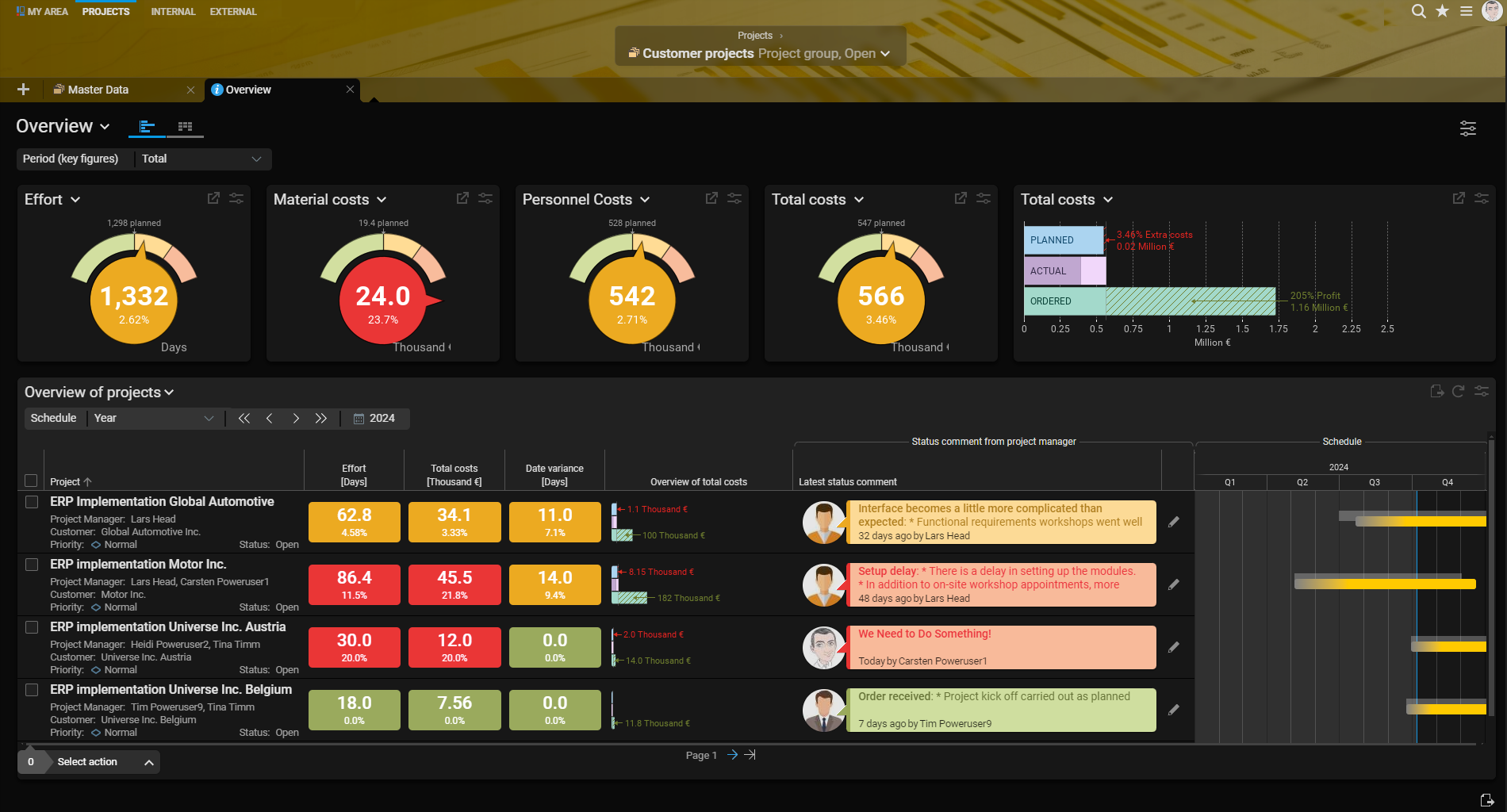Open the Customer projects project group dropdown

[x=884, y=53]
